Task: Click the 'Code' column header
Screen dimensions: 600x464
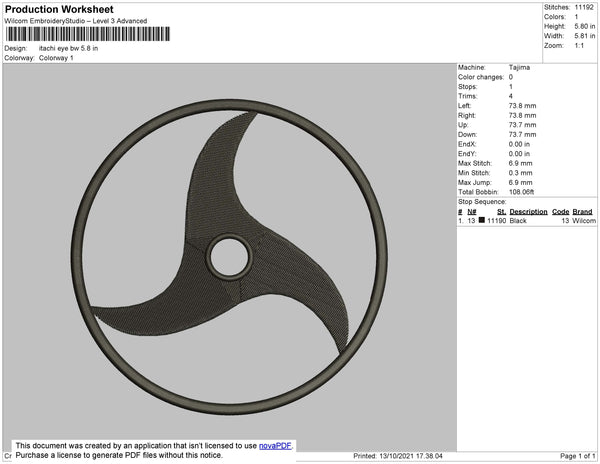Action: (x=561, y=212)
